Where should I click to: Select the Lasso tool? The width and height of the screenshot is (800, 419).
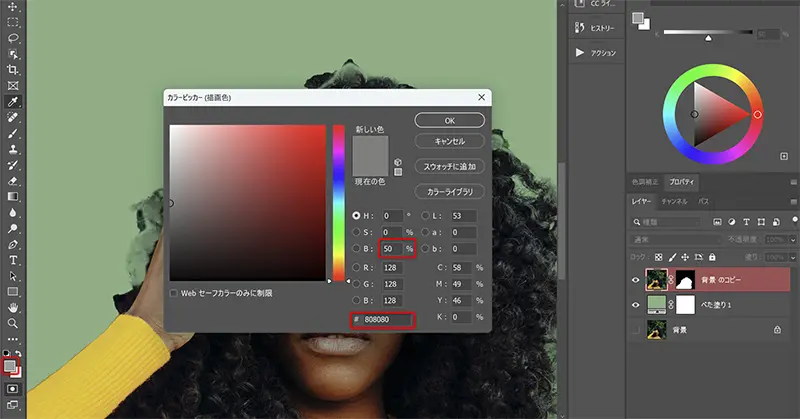13,38
